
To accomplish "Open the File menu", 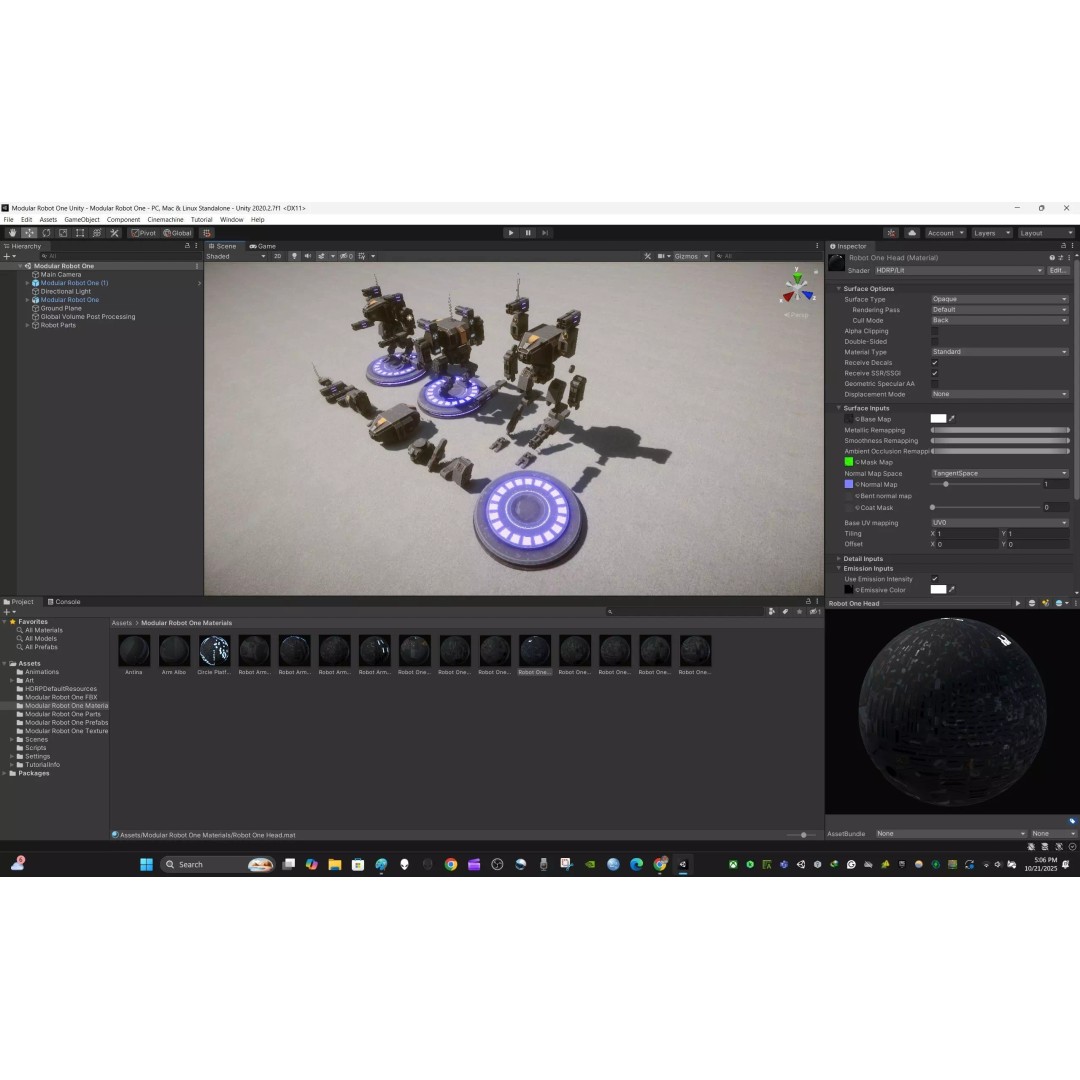I will click(8, 220).
